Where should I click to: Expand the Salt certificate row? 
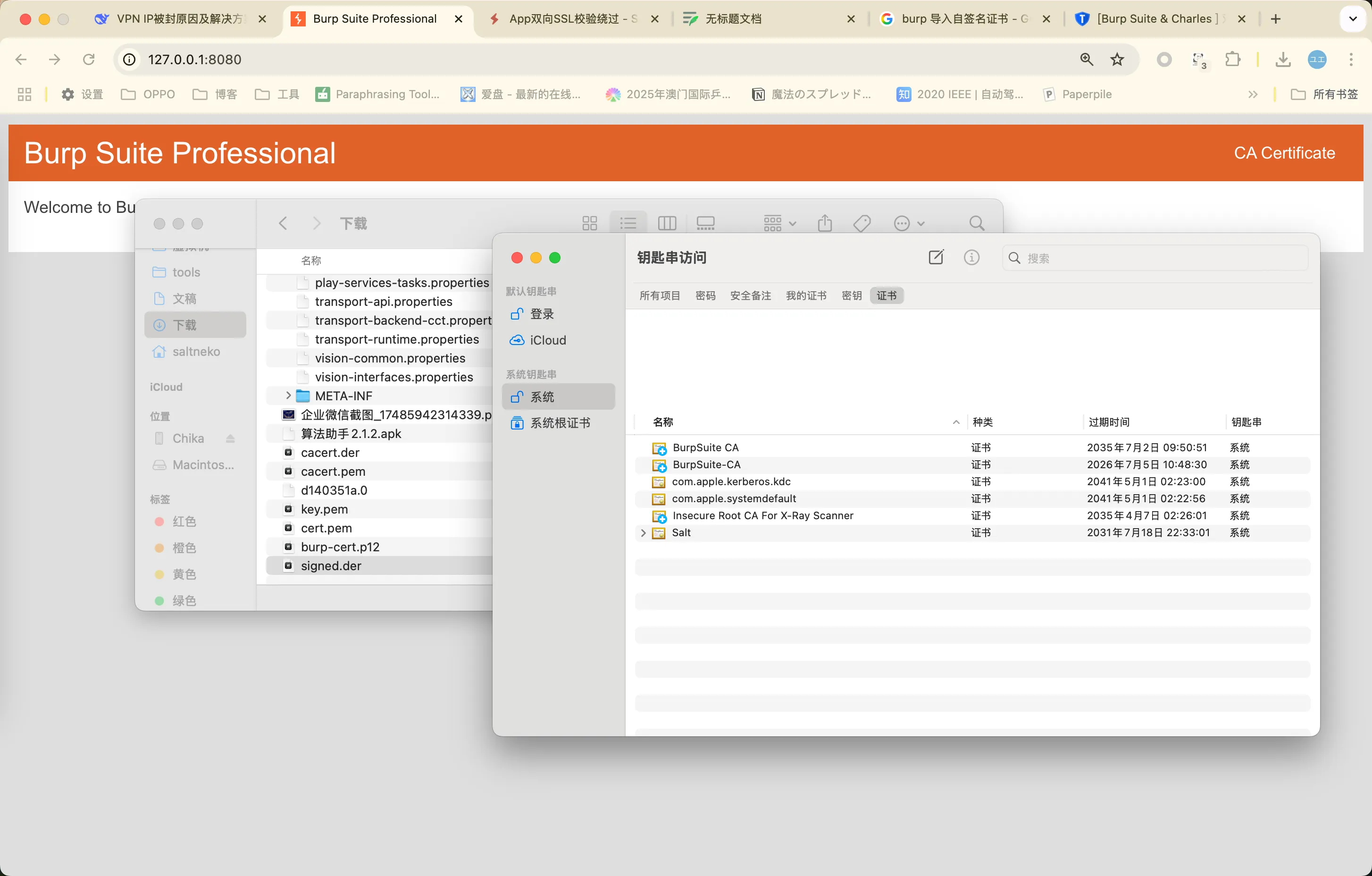click(x=643, y=532)
